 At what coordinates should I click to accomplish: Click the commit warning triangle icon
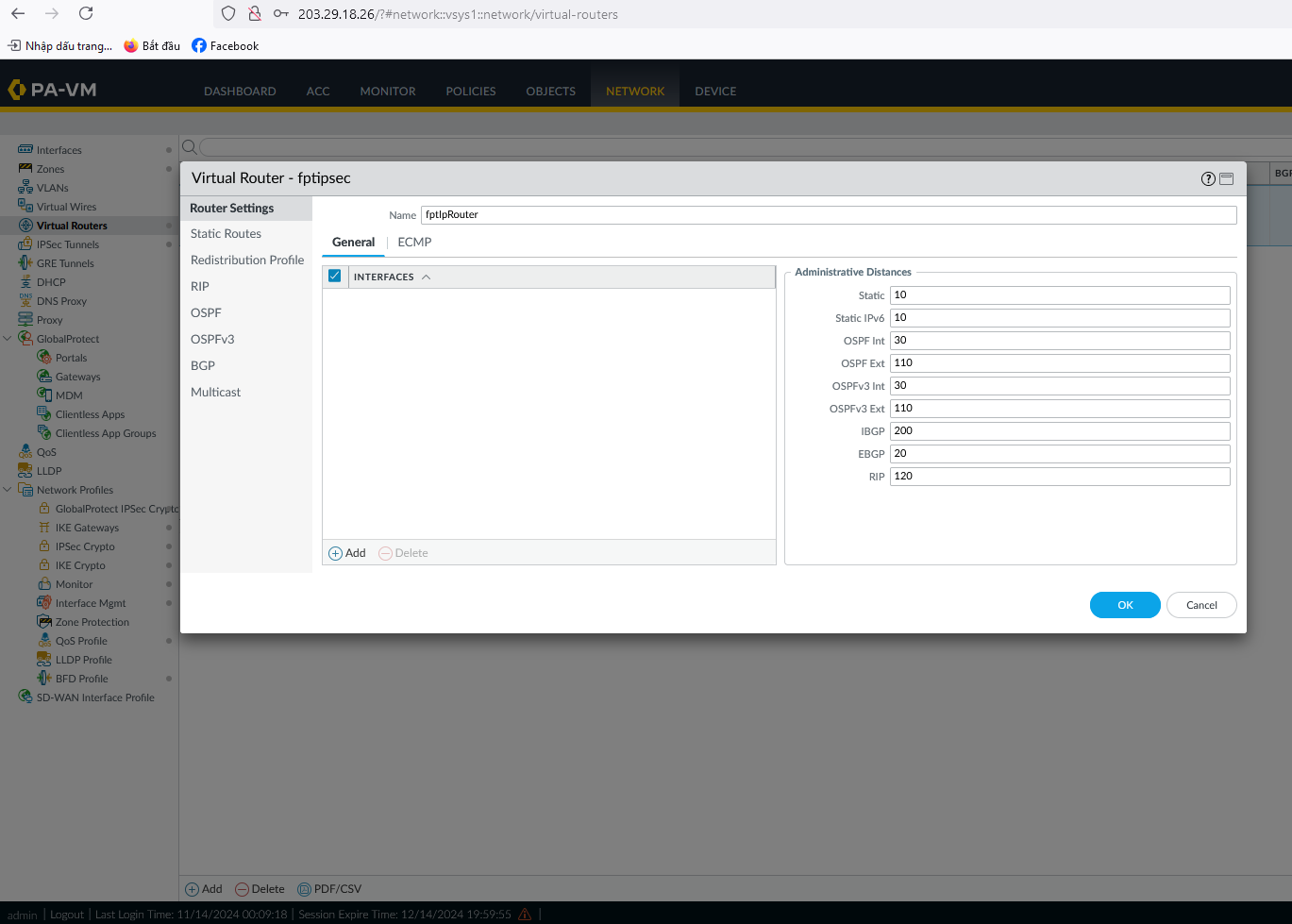[x=525, y=914]
